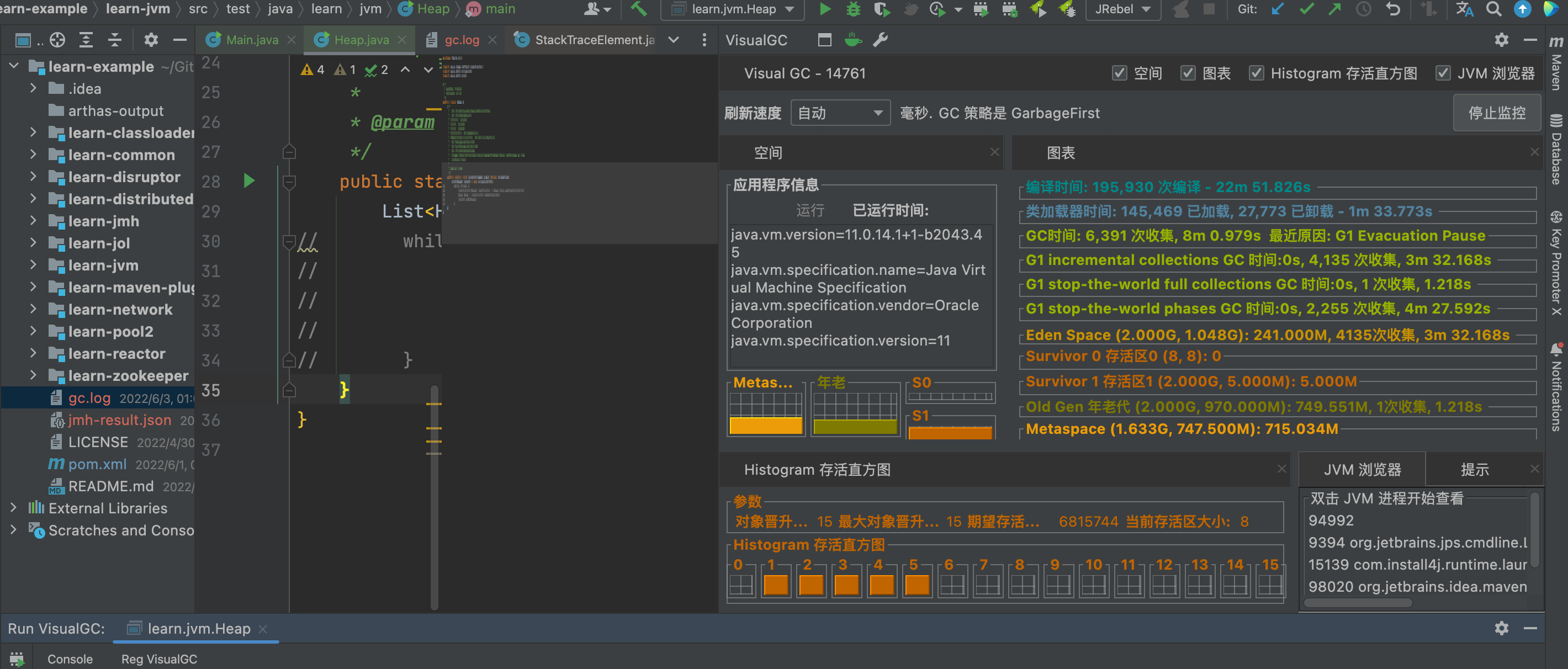The height and width of the screenshot is (669, 1568).
Task: Open the learn.jvm.Heap run configuration dropdown
Action: click(x=733, y=9)
